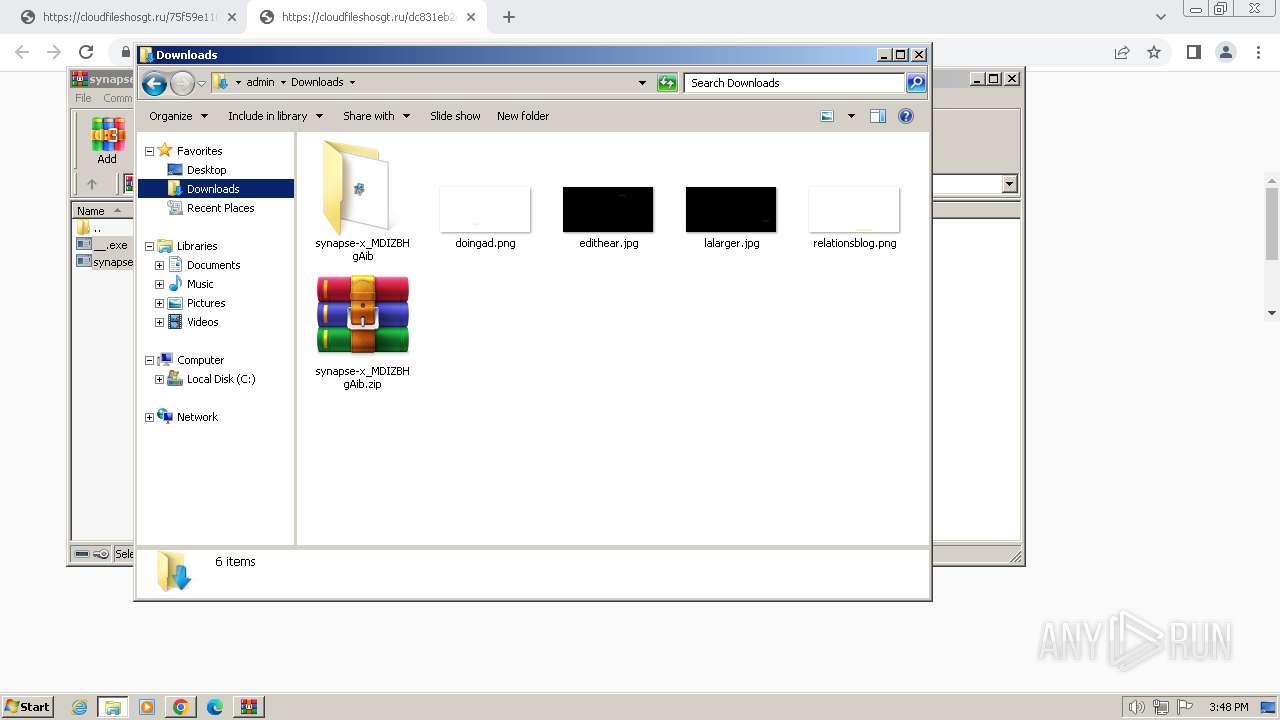1280x720 pixels.
Task: Expand the Local Disk (C:) node
Action: click(159, 379)
